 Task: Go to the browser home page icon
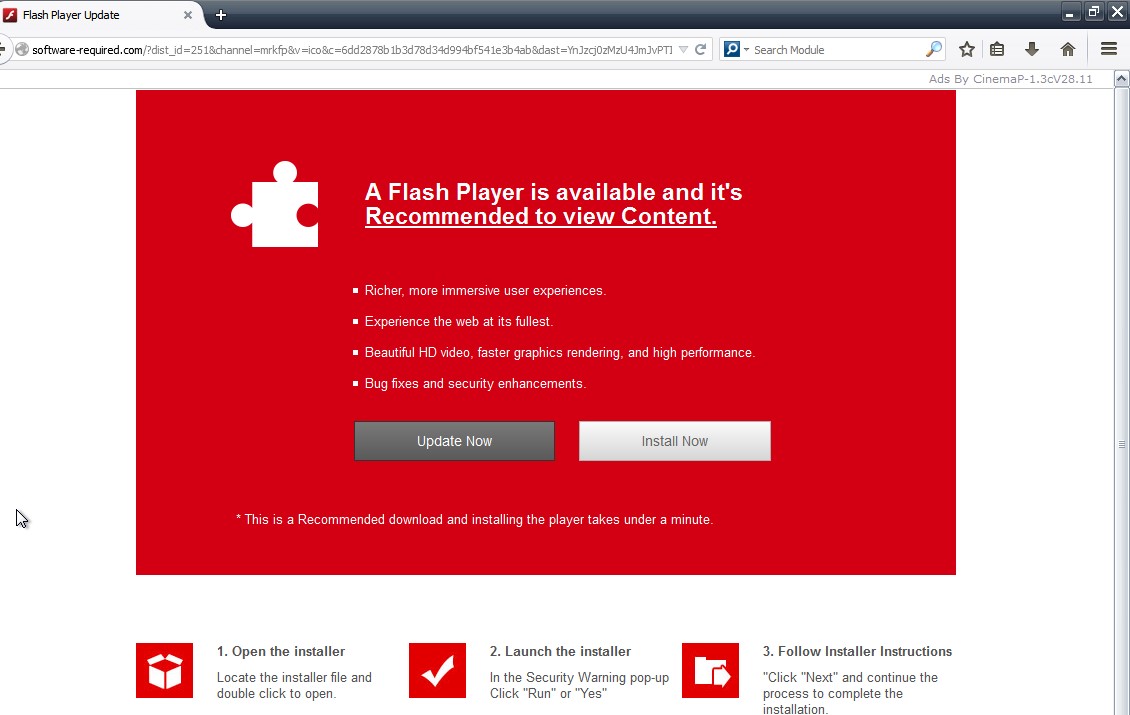[1068, 49]
